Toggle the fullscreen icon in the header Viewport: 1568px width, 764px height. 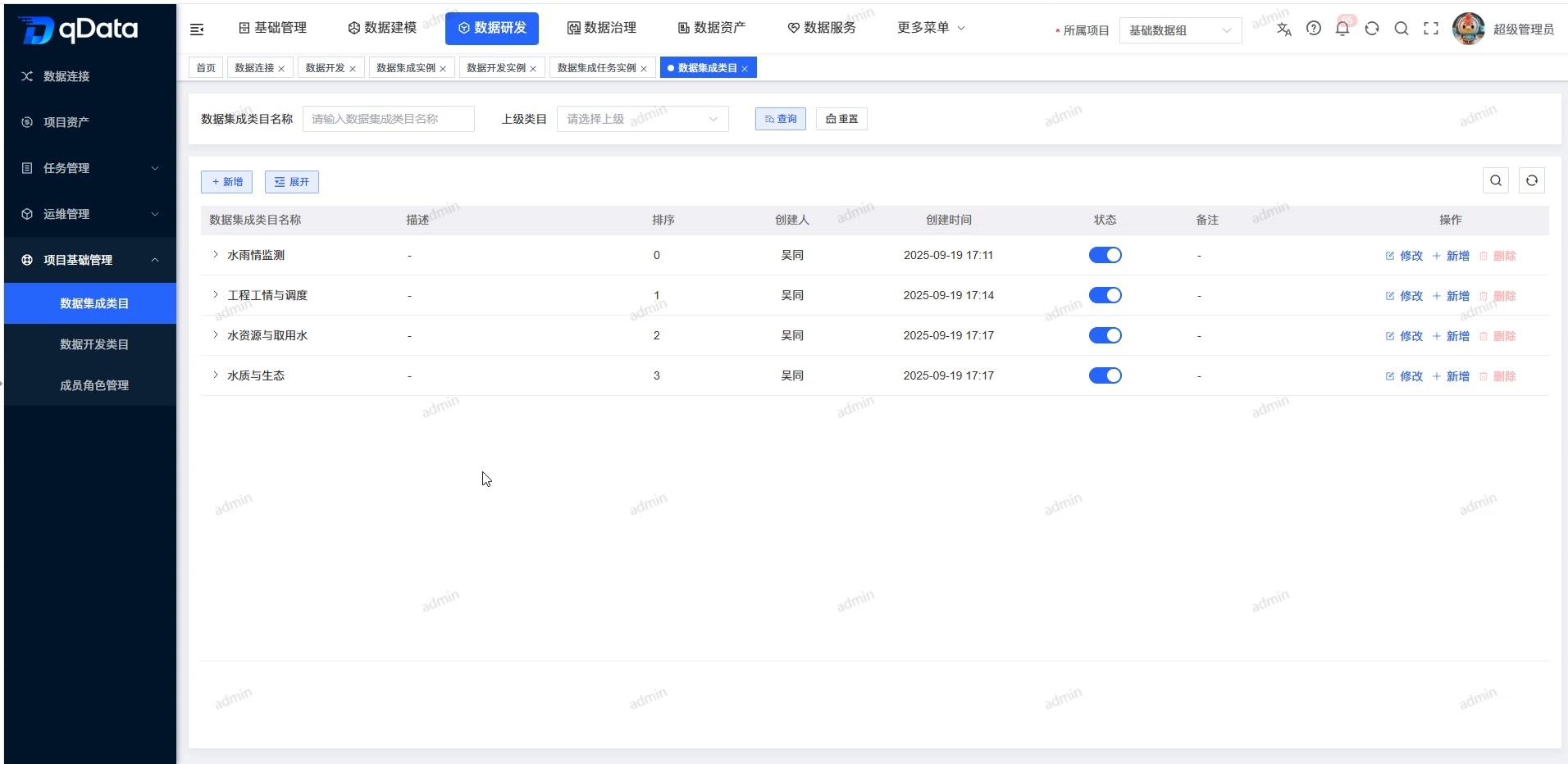click(1431, 28)
